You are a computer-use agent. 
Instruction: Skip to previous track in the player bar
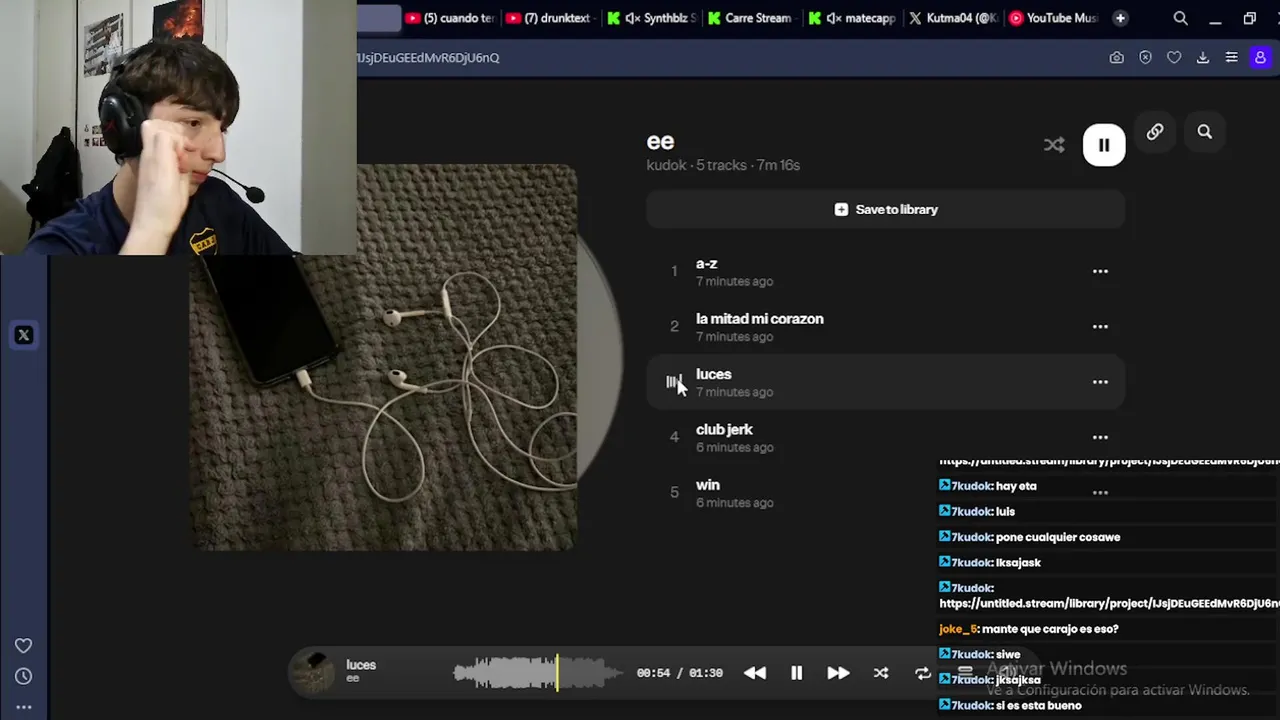[x=755, y=674]
